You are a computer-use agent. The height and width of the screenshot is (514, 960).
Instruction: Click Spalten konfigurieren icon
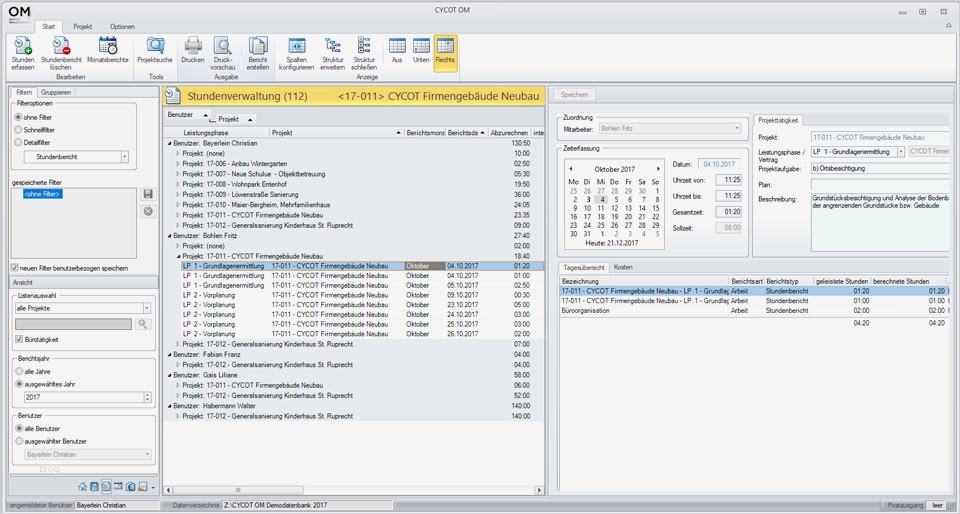click(296, 46)
